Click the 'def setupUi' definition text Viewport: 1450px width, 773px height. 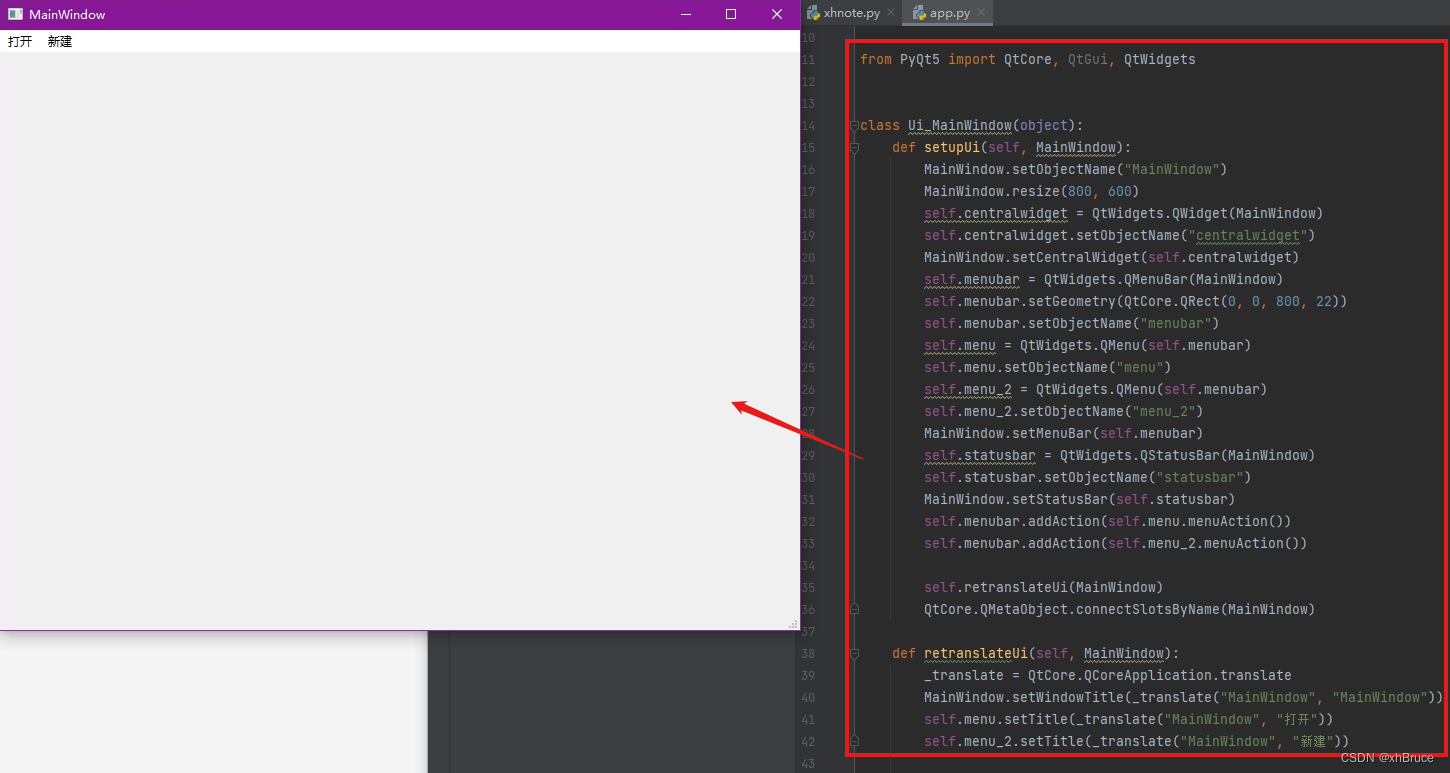[1012, 147]
